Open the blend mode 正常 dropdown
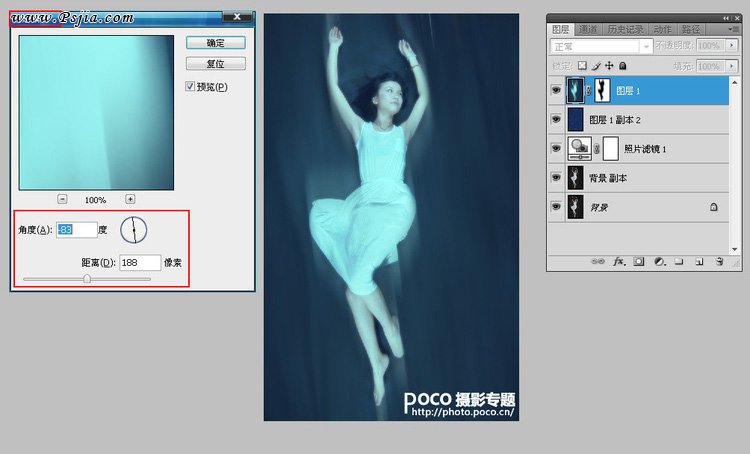The image size is (750, 454). coord(645,46)
